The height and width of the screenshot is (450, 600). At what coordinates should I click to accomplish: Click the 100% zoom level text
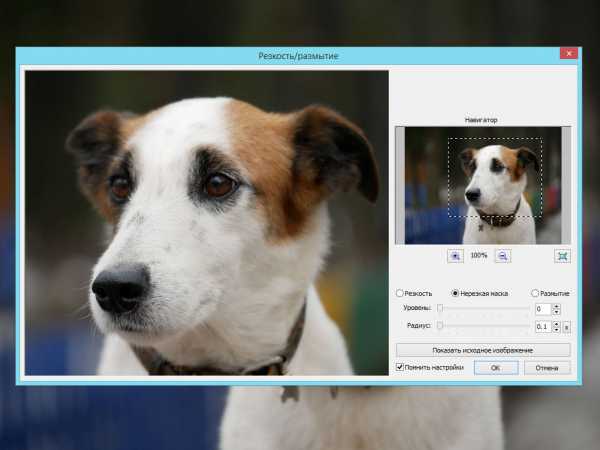pyautogui.click(x=479, y=255)
